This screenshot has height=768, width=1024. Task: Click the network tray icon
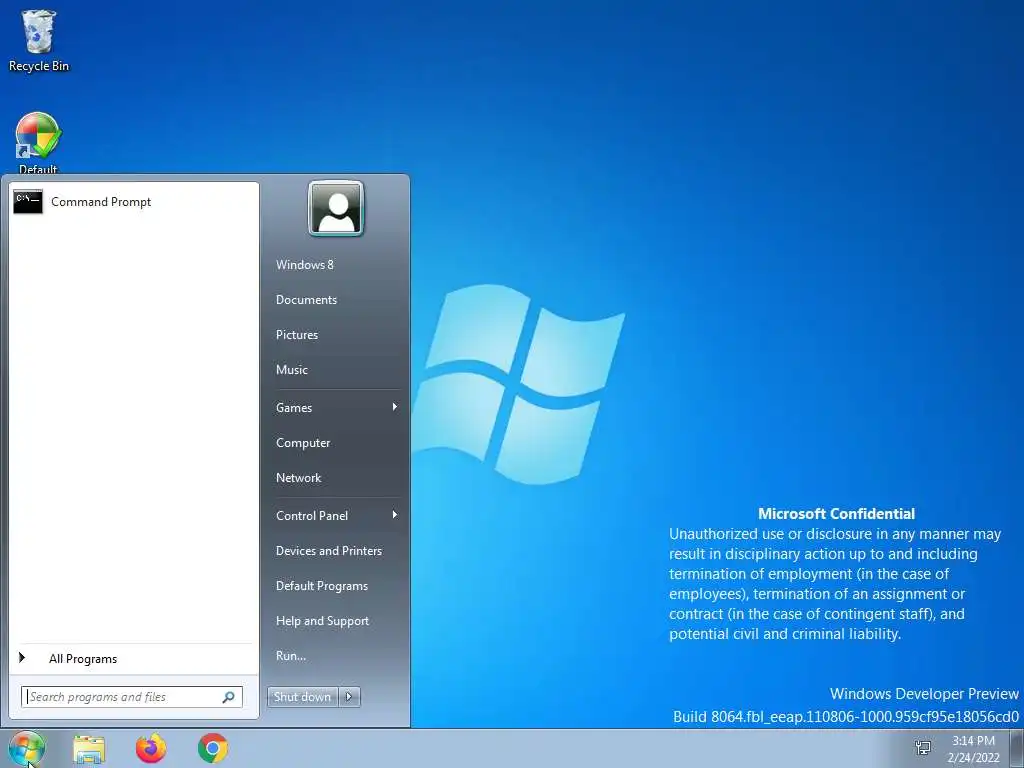pos(923,748)
